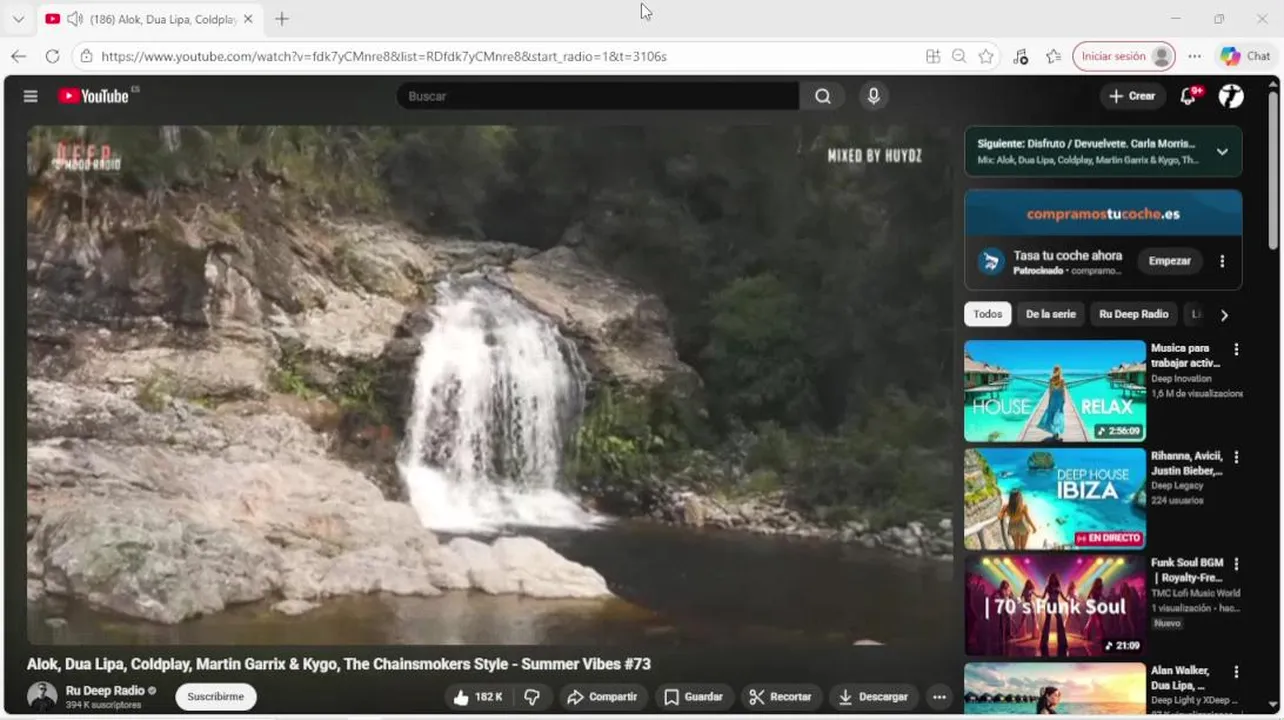Open options for Alan Walker video
This screenshot has height=720, width=1284.
tap(1236, 672)
